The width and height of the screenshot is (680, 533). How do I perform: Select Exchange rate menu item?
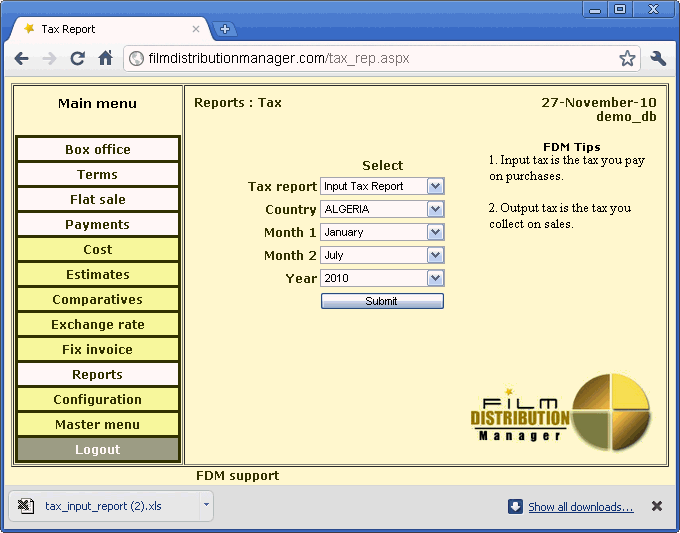(98, 325)
